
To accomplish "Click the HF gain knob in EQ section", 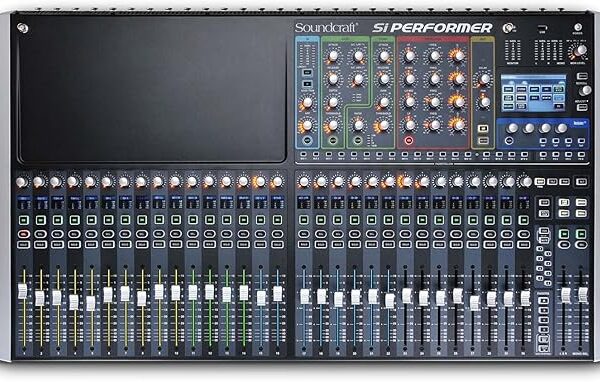I will click(x=409, y=56).
